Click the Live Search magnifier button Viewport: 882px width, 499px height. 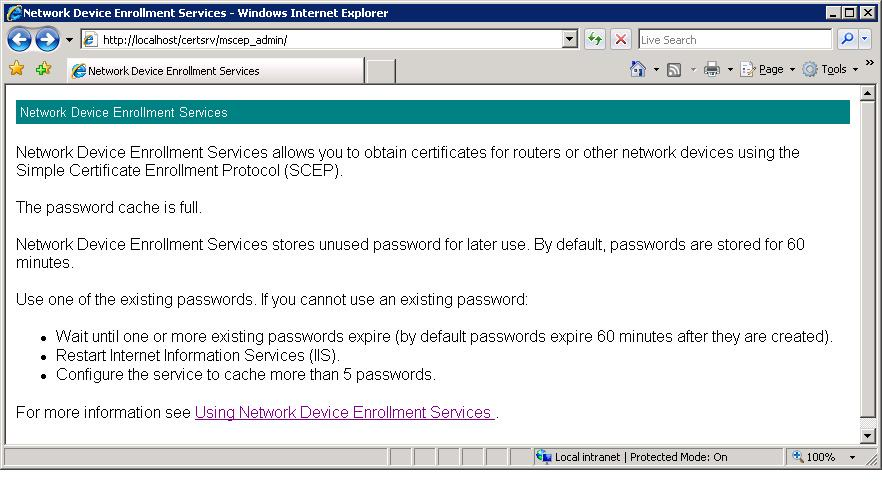click(847, 40)
